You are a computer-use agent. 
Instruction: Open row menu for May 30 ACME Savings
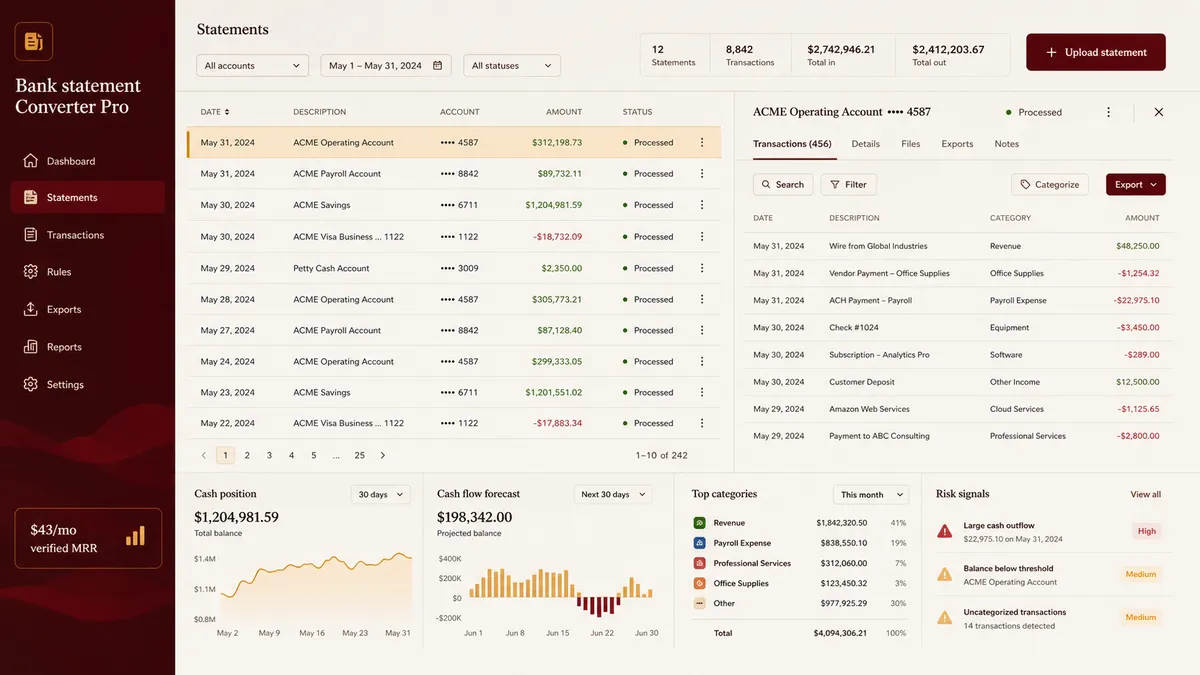(x=702, y=205)
